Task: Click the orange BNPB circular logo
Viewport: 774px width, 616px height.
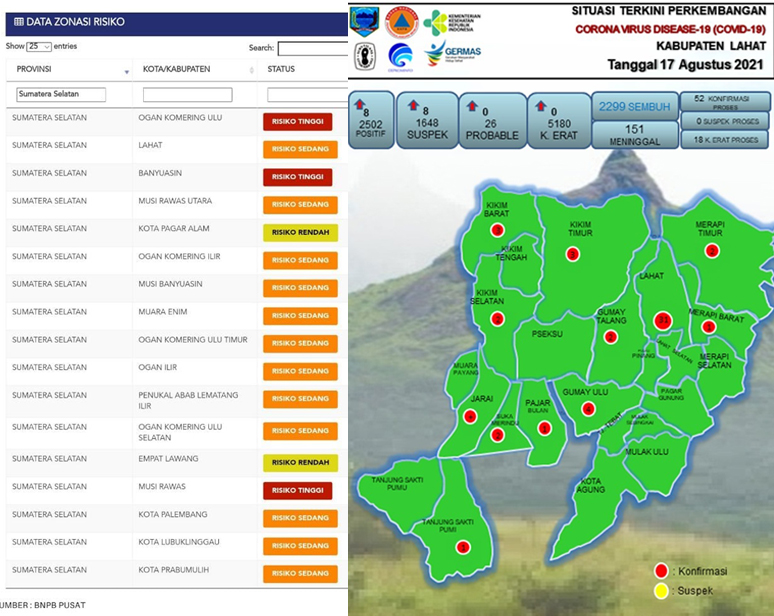Action: [x=402, y=22]
